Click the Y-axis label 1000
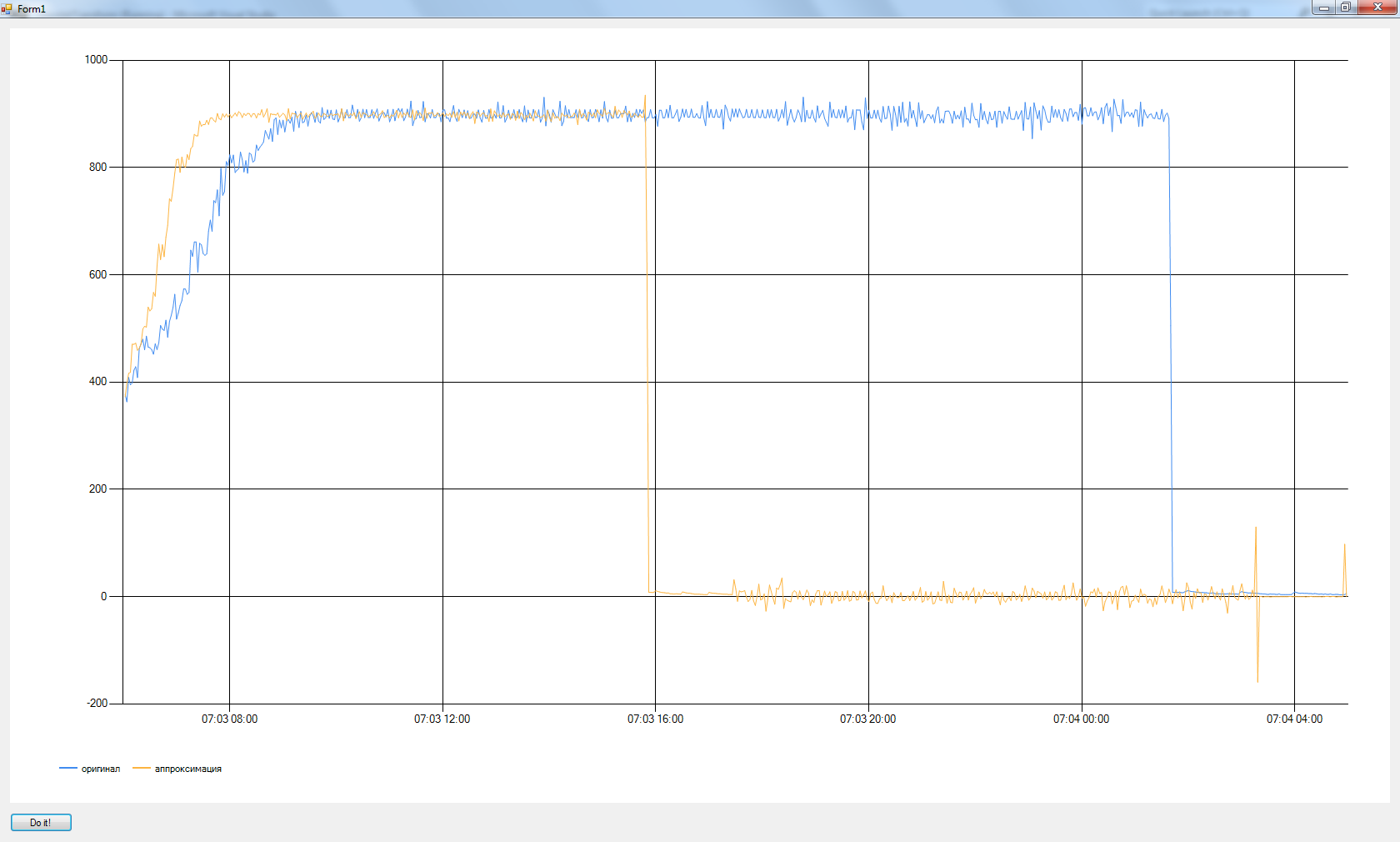 pyautogui.click(x=96, y=60)
